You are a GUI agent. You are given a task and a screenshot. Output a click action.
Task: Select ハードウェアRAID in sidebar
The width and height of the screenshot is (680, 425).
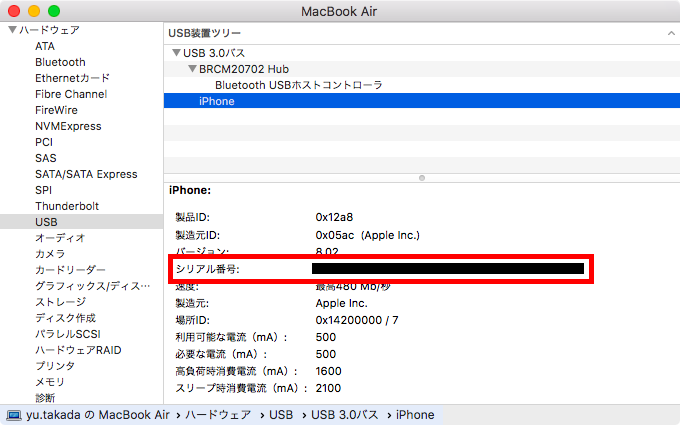point(78,350)
